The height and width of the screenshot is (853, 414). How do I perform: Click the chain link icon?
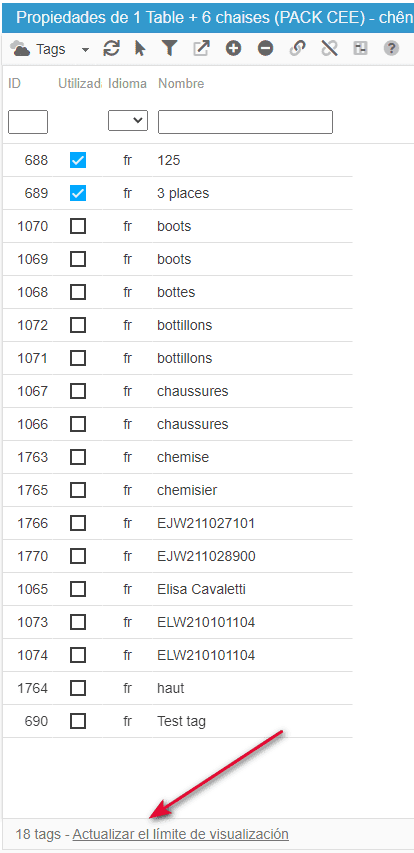[297, 49]
